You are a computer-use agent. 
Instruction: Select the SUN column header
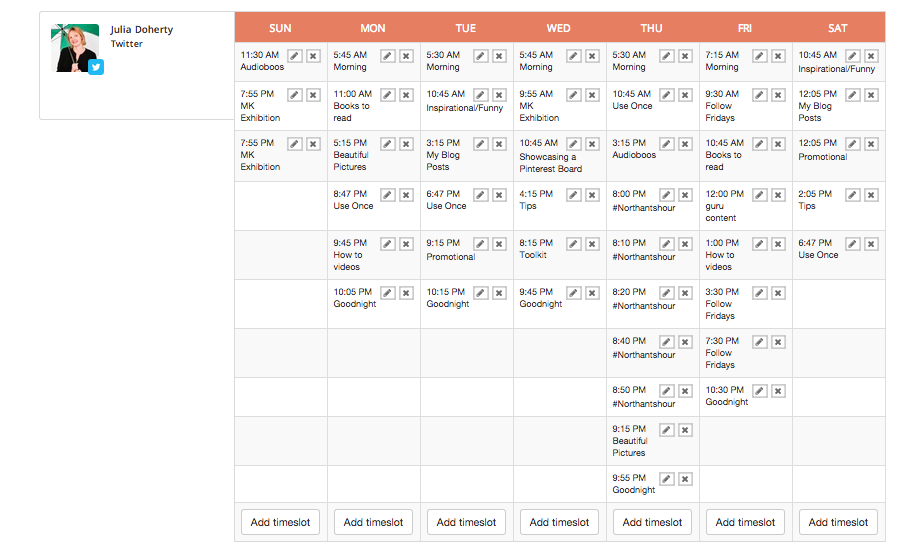(x=280, y=28)
